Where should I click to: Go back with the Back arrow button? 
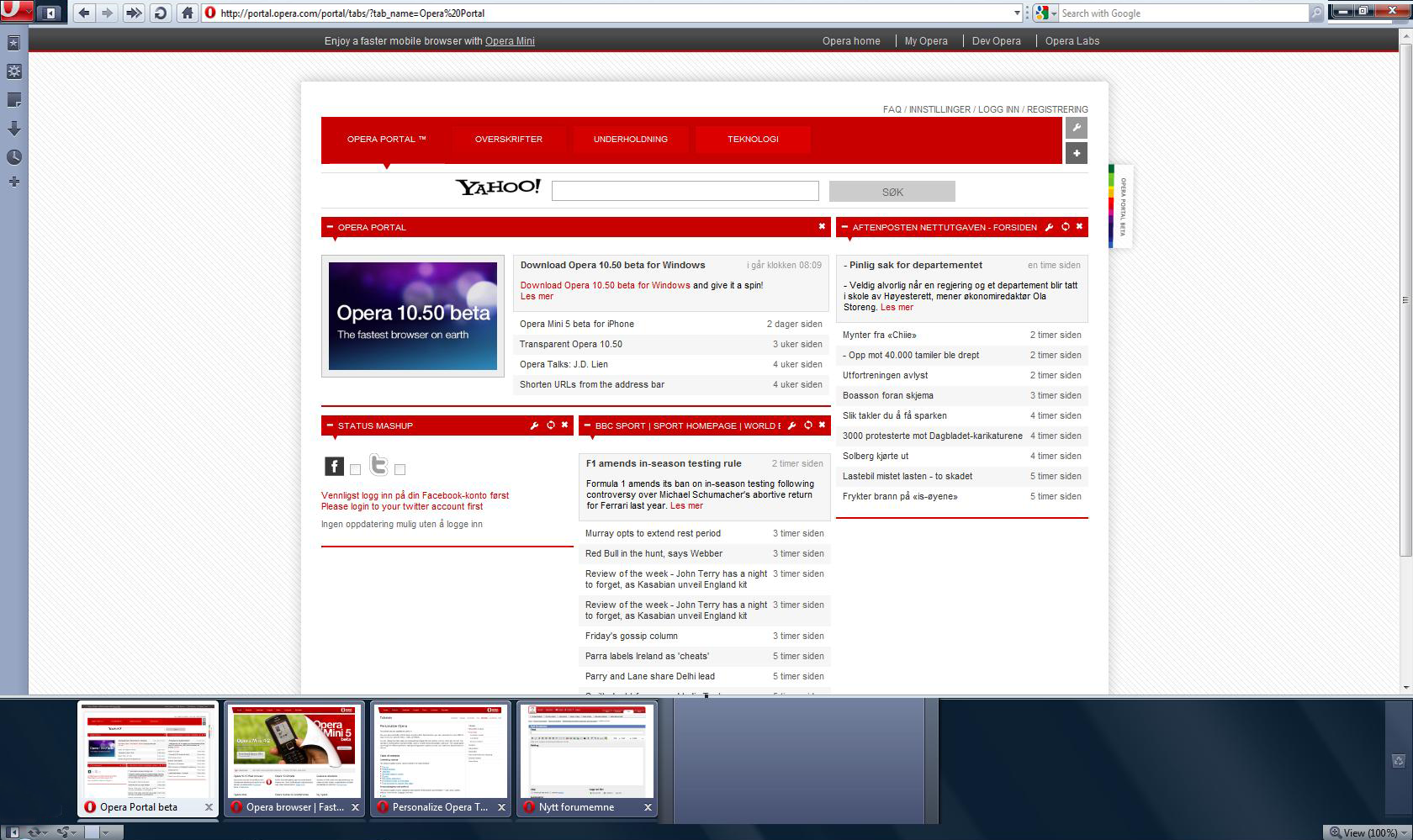click(x=84, y=13)
